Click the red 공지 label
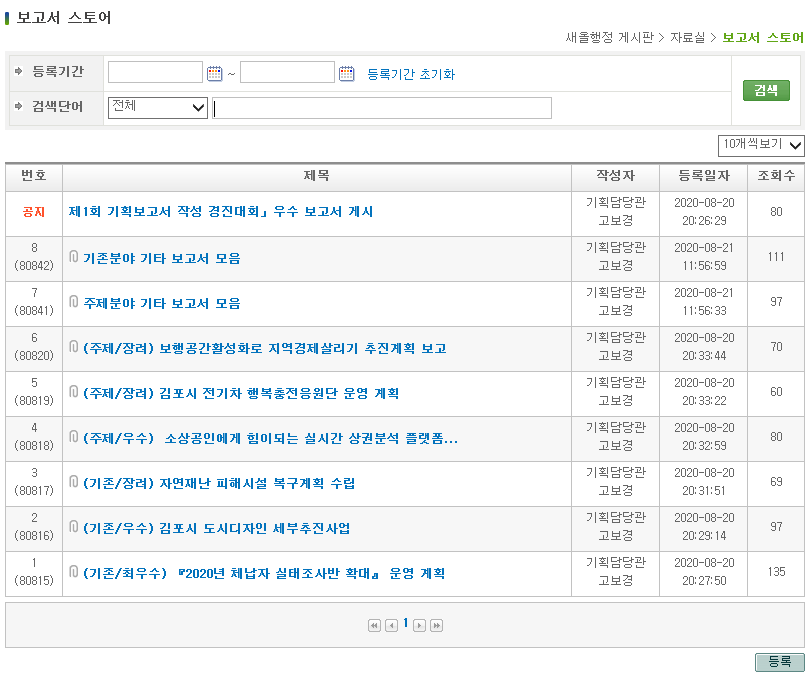 (34, 212)
